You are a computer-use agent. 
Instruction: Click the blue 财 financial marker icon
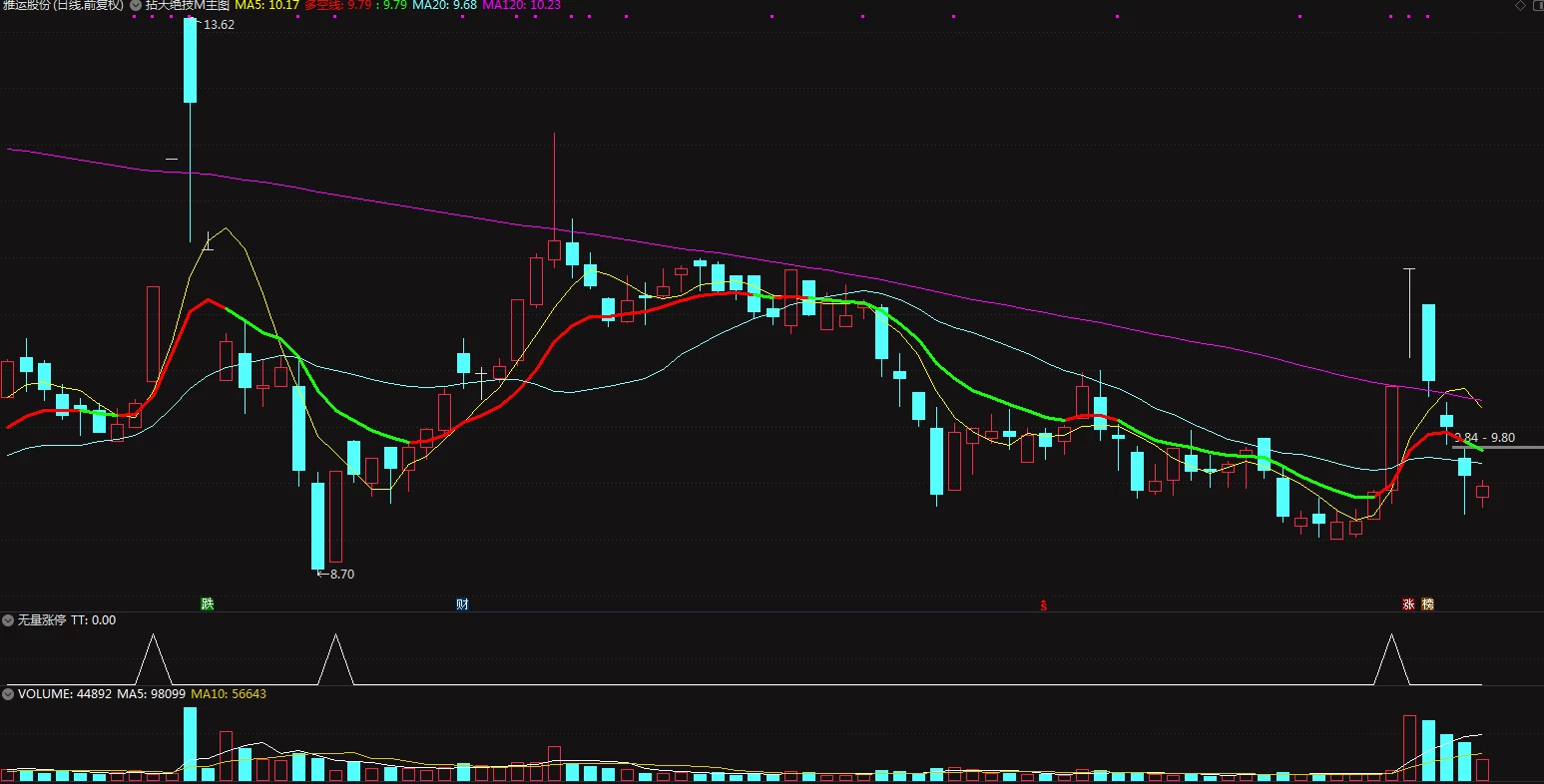462,603
